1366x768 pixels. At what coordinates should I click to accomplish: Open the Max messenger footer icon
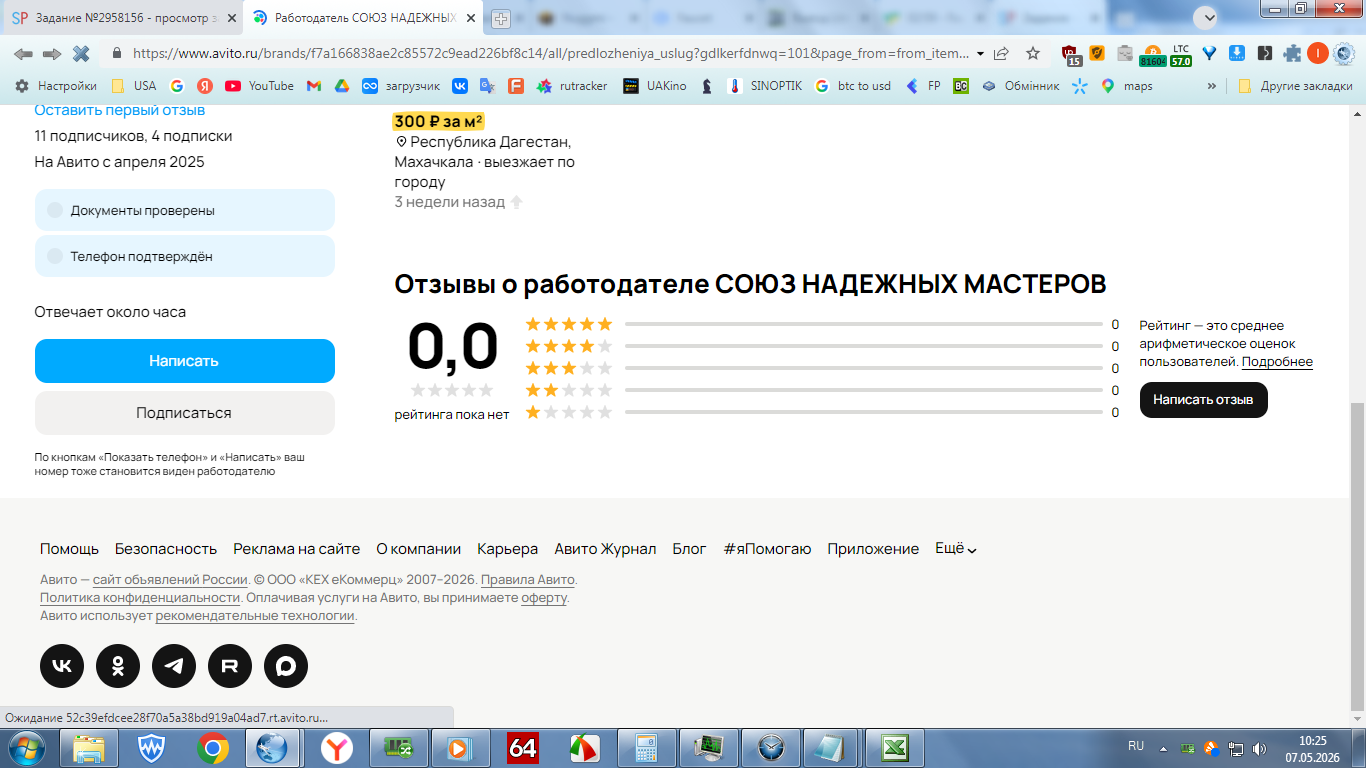(286, 666)
